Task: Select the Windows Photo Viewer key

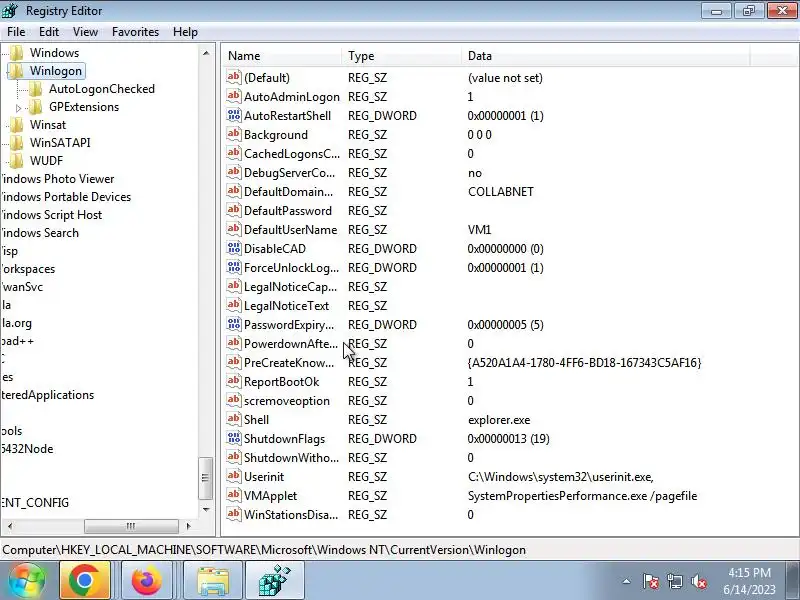Action: point(57,179)
